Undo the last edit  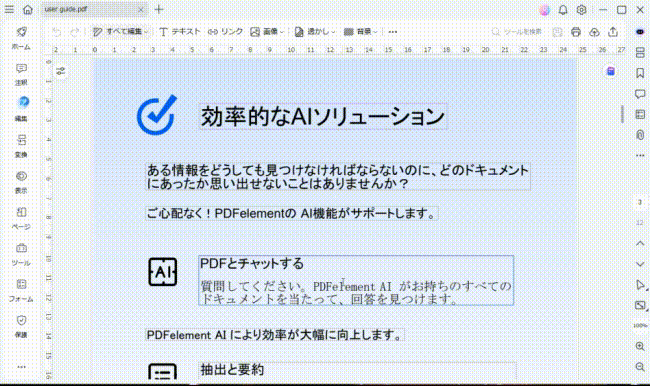56,32
